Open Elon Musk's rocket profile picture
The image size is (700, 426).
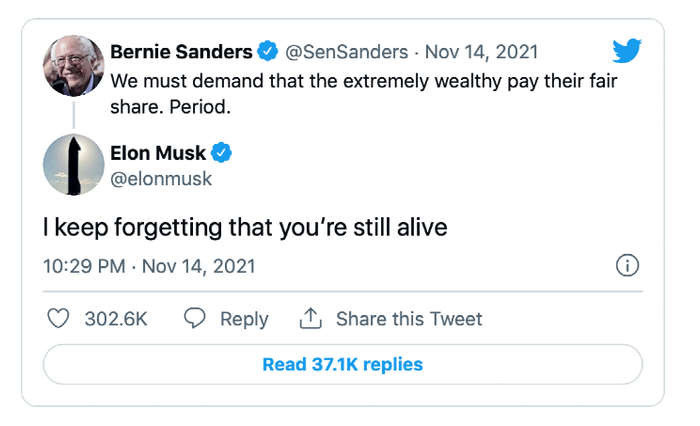pos(74,165)
